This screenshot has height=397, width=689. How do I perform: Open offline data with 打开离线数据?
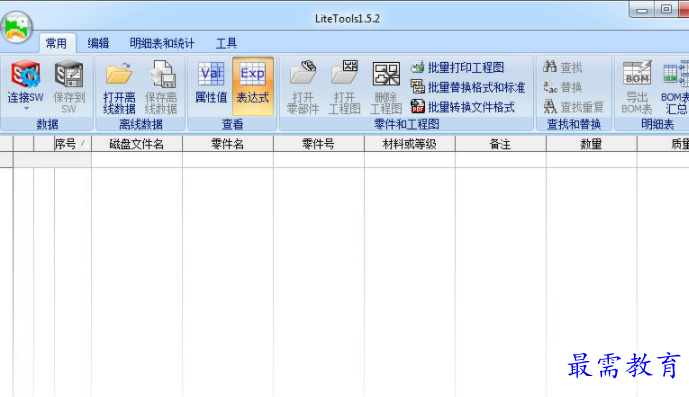(119, 87)
